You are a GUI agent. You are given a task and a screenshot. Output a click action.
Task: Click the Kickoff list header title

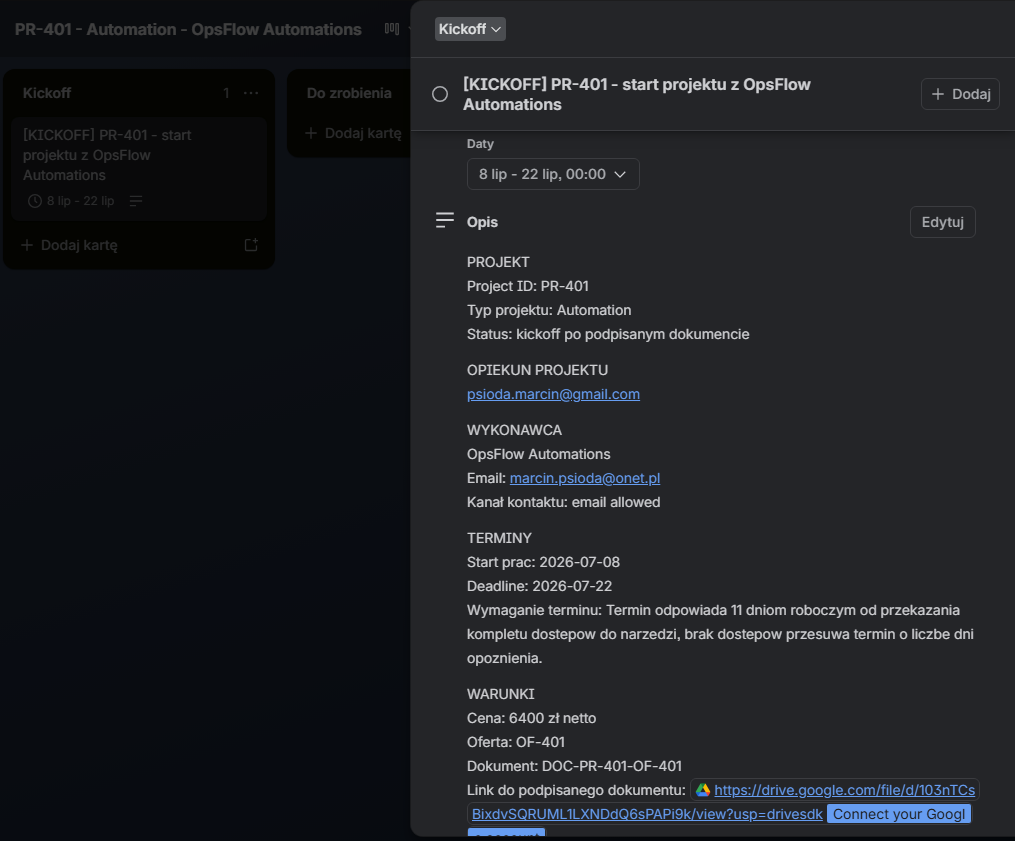(x=47, y=93)
